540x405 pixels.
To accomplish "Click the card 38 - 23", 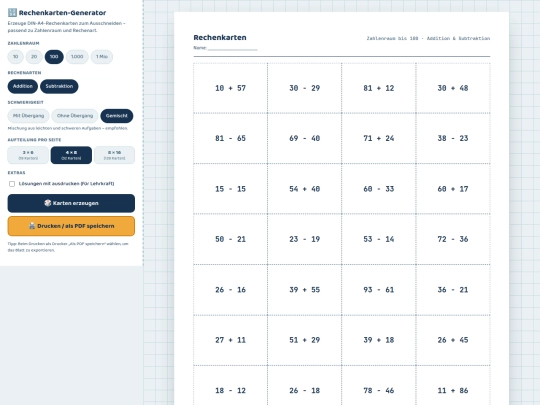I will (x=453, y=138).
